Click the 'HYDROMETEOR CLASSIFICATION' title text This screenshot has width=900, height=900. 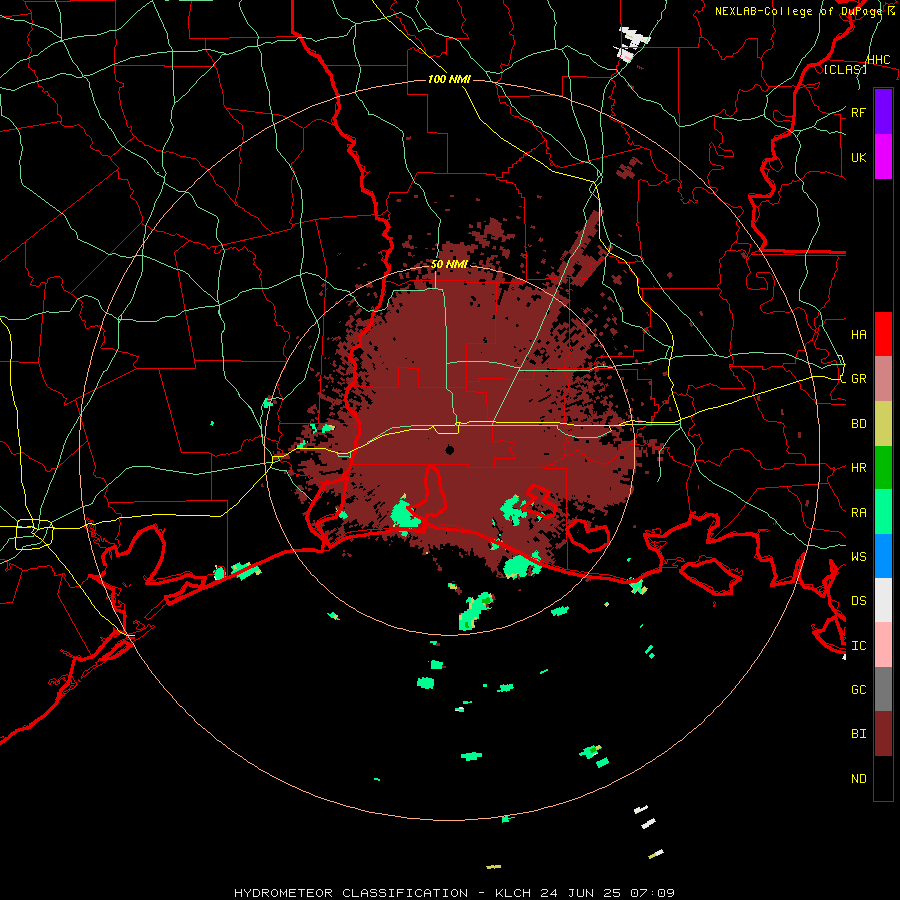tap(350, 893)
